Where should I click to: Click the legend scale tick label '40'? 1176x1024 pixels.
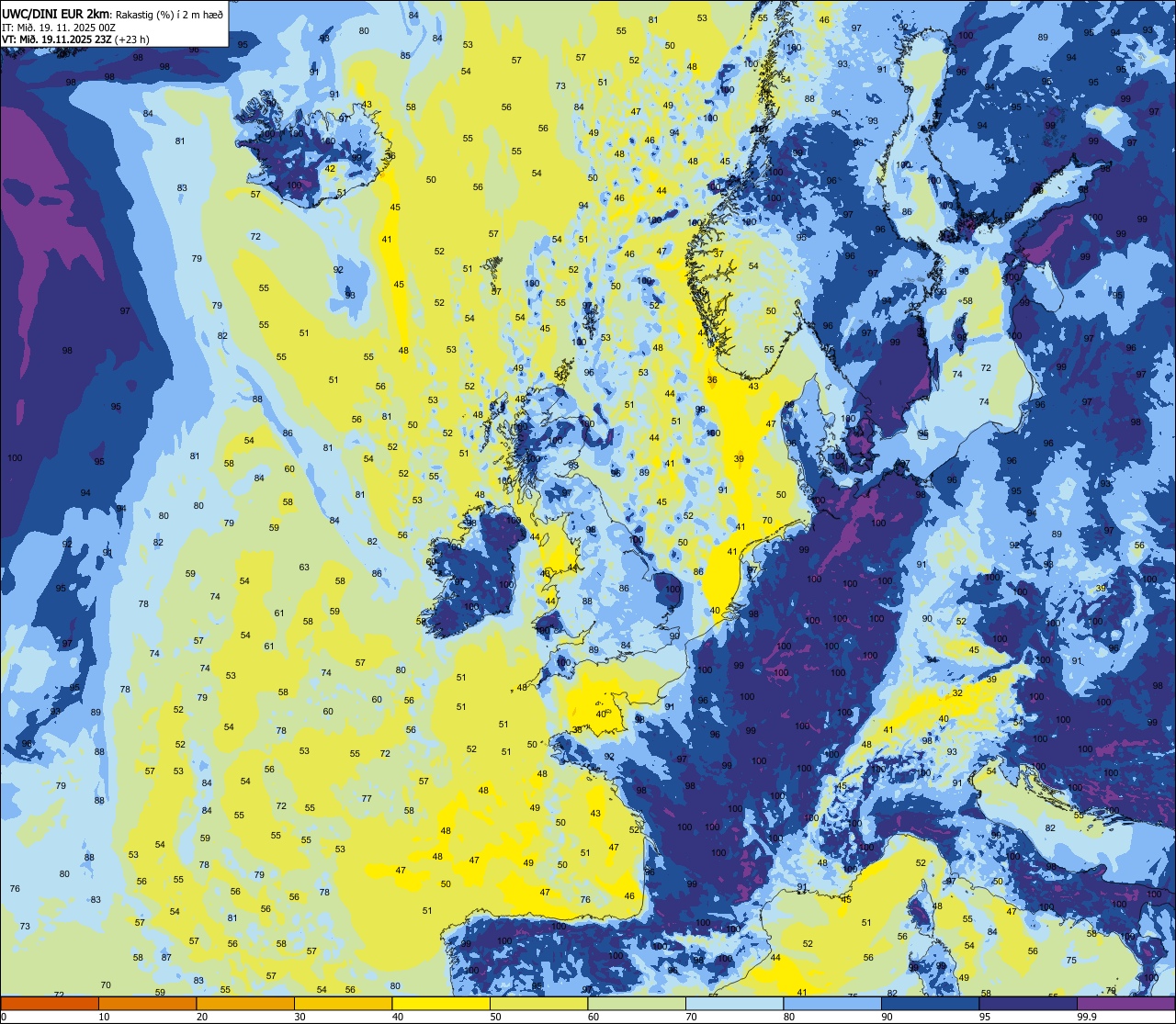coord(398,1017)
